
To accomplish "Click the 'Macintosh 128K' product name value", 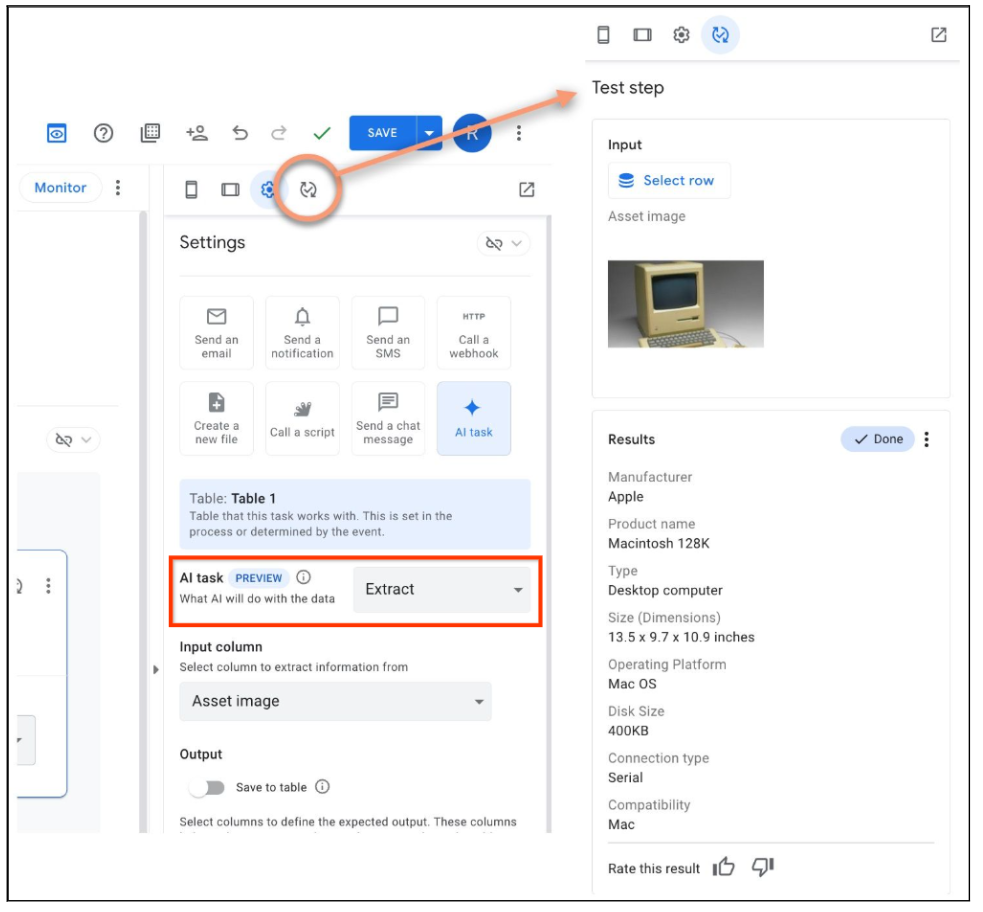I will point(659,543).
